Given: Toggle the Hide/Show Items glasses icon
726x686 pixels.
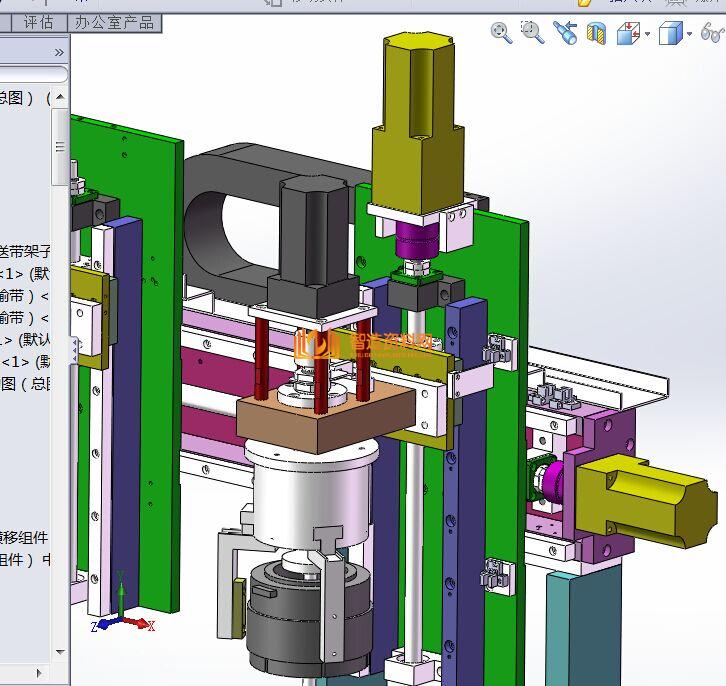Looking at the screenshot, I should pyautogui.click(x=712, y=33).
